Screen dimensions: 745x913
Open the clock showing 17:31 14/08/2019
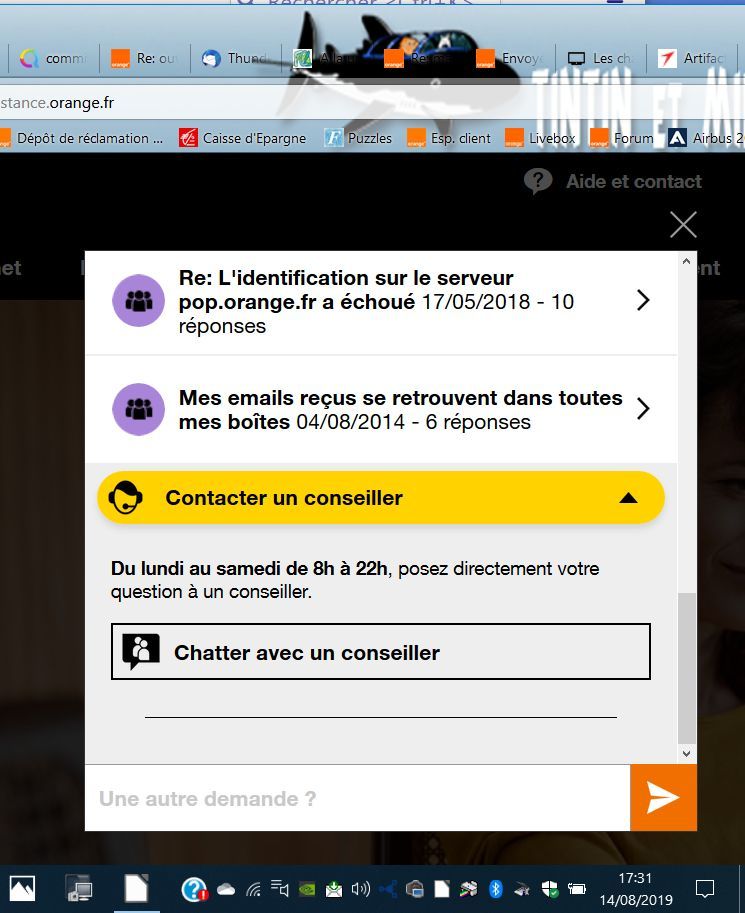tap(635, 889)
